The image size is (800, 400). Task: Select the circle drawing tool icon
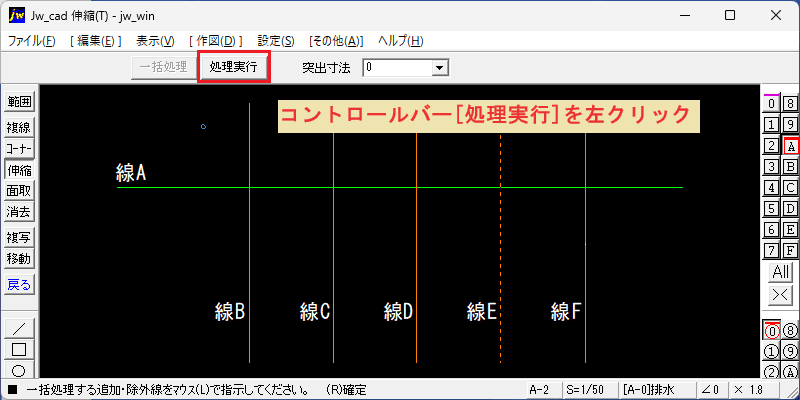[19, 370]
